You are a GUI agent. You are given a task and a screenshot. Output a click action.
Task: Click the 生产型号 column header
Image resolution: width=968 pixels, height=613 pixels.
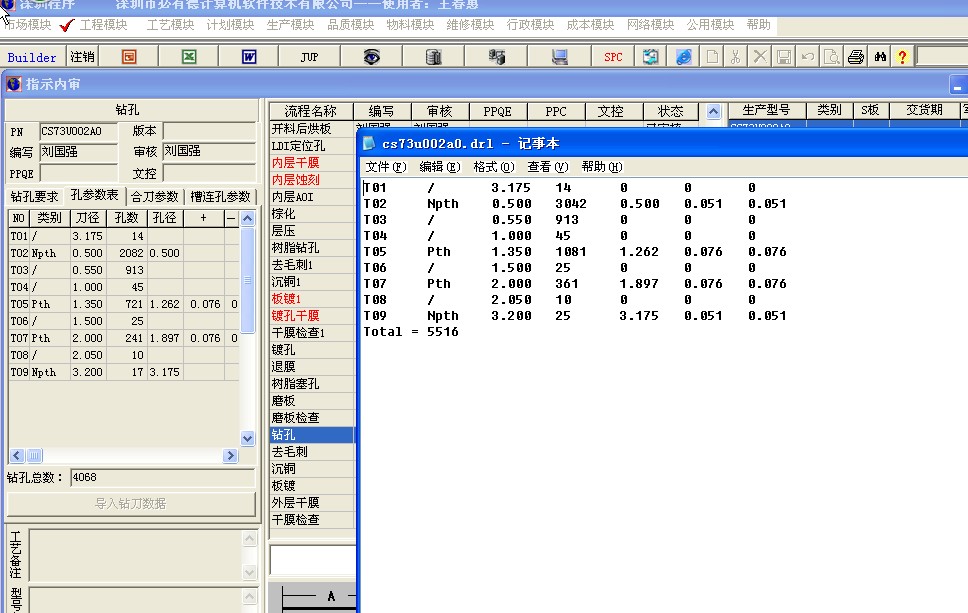point(767,110)
